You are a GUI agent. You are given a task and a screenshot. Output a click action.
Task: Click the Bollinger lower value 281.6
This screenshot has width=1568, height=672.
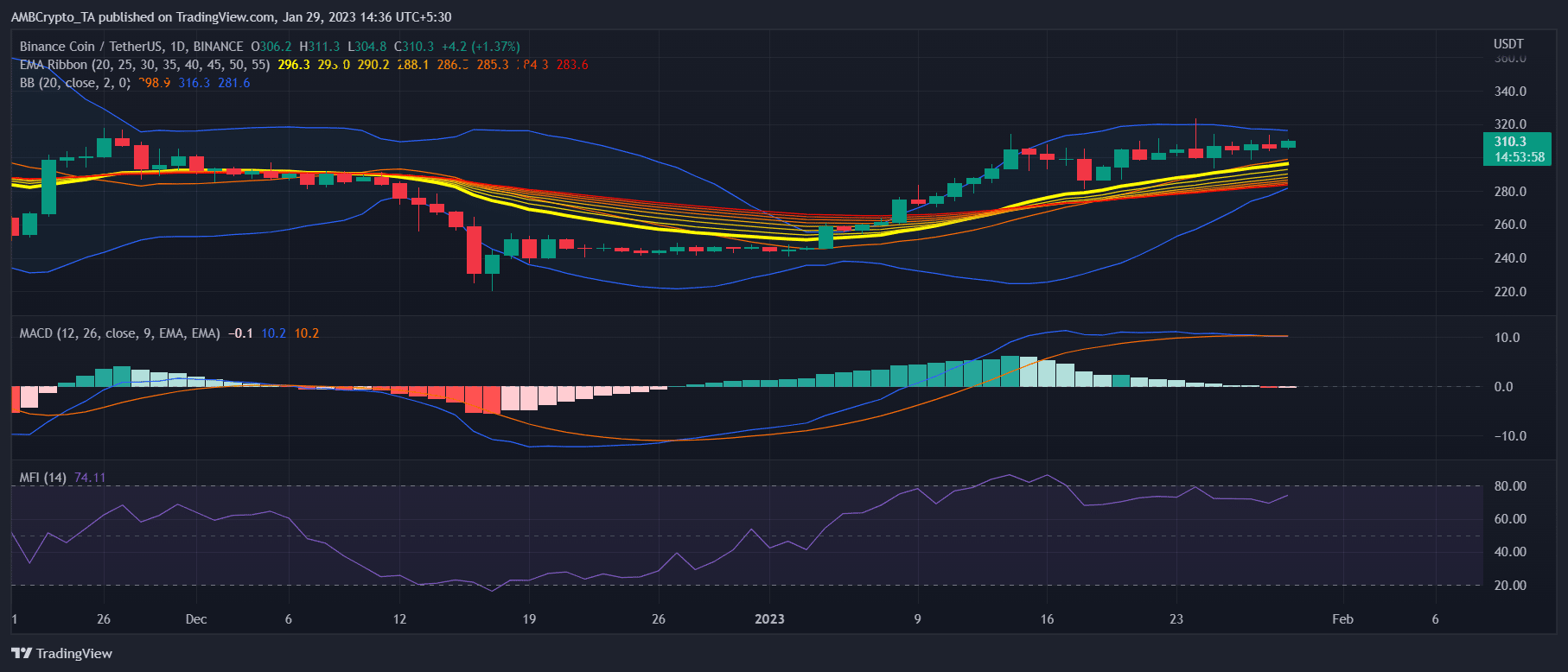(x=234, y=83)
